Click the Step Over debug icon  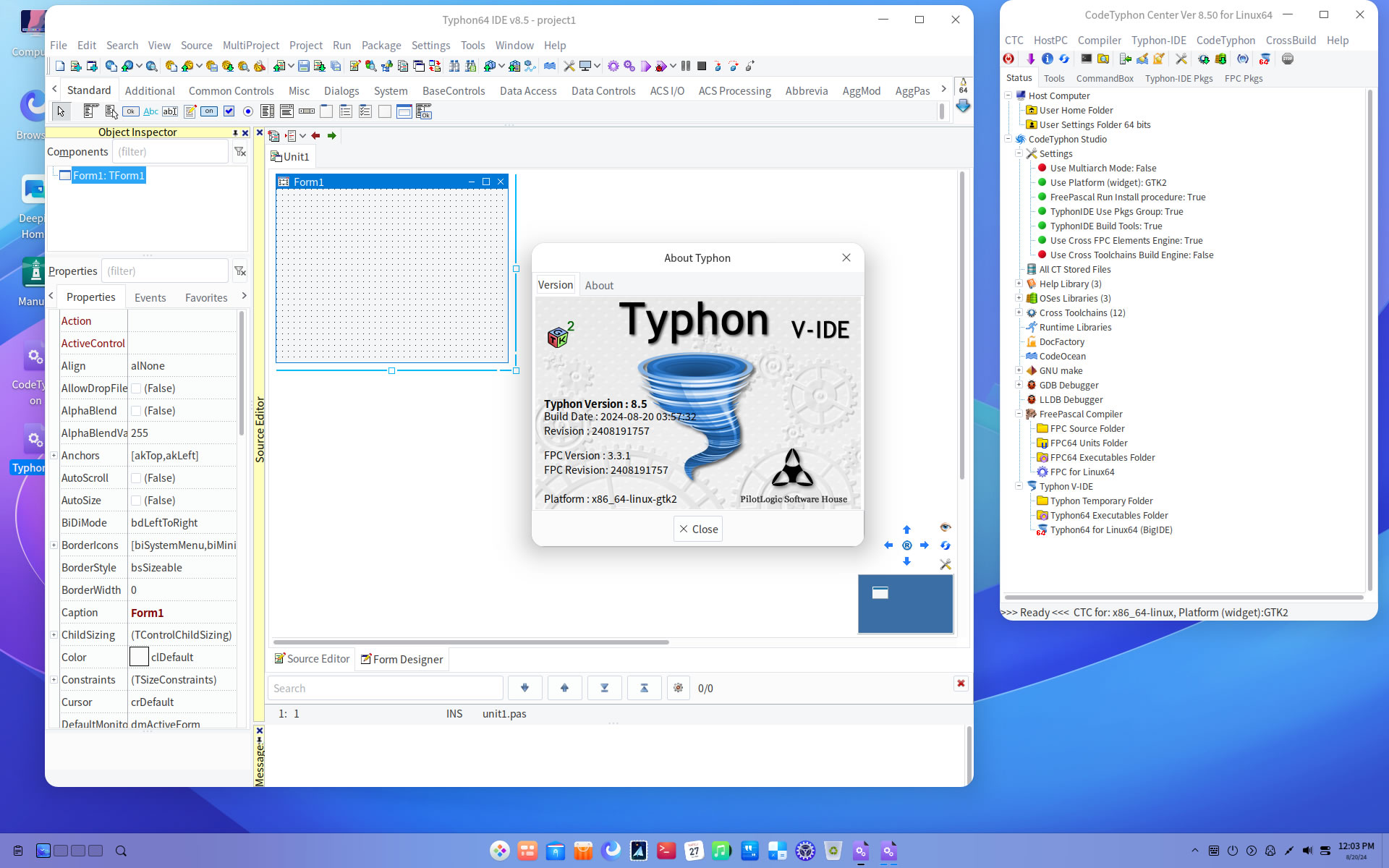tap(734, 66)
